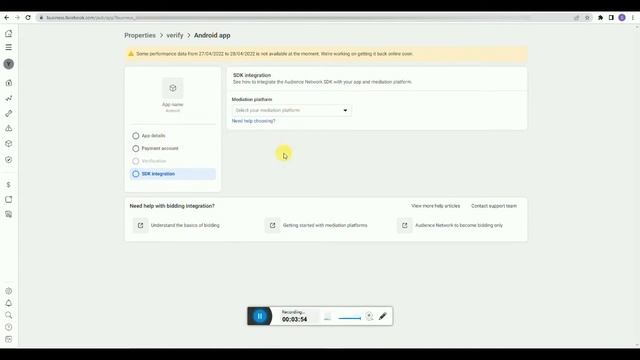Open the warning triangle icon in sidebar

point(9,128)
